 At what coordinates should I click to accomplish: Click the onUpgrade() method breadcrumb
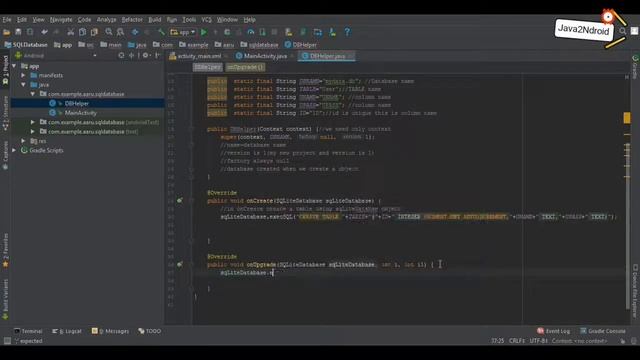[x=245, y=67]
